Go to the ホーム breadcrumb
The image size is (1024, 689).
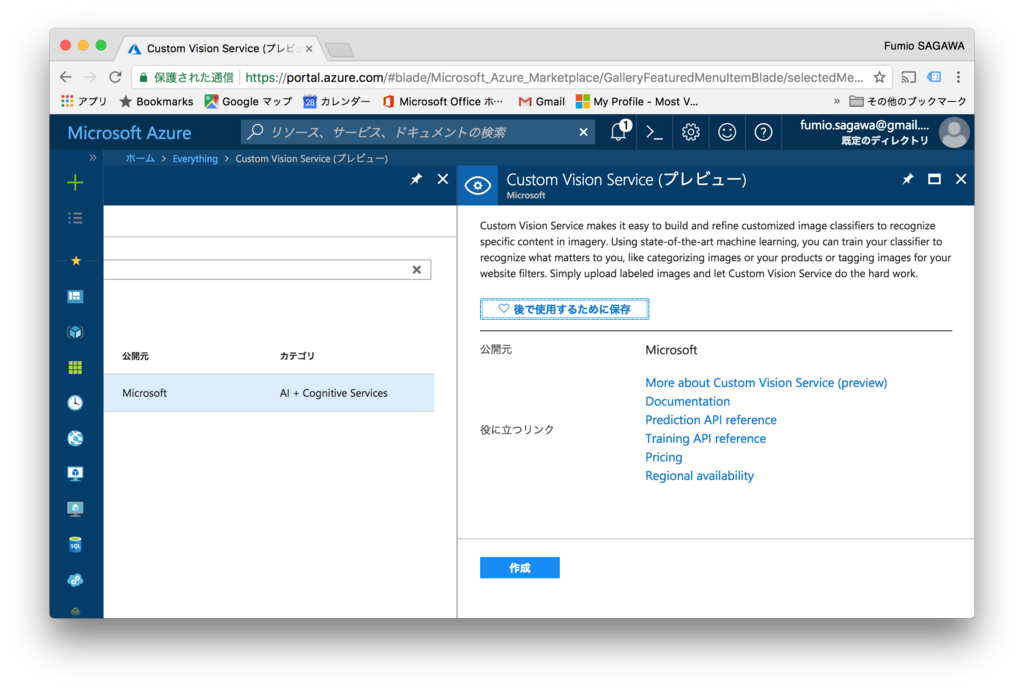(140, 159)
